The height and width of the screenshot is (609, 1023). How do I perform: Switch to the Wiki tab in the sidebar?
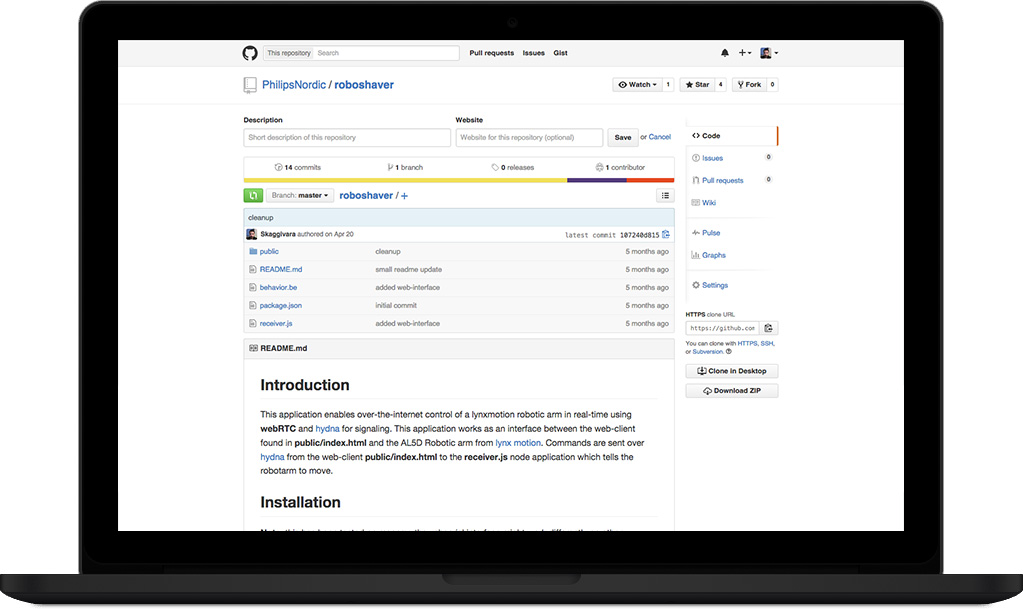tap(708, 203)
